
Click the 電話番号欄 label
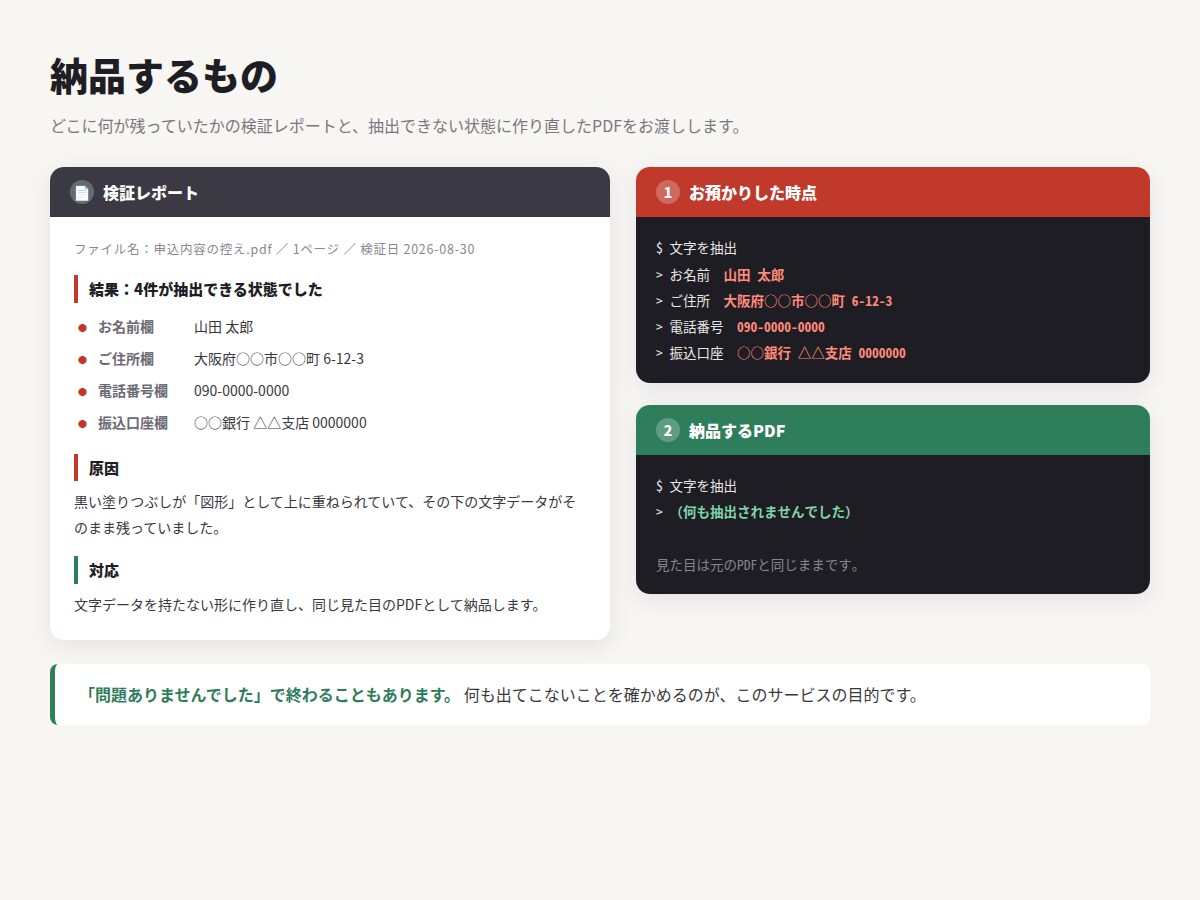(x=133, y=391)
